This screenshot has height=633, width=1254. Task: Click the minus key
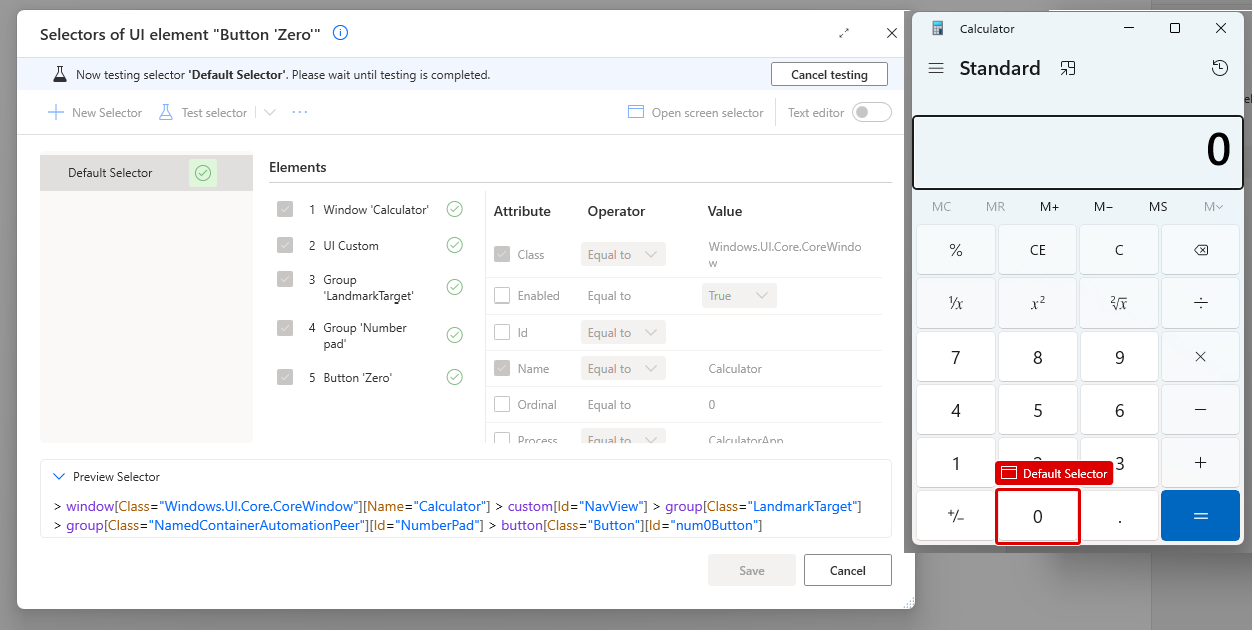(1201, 410)
